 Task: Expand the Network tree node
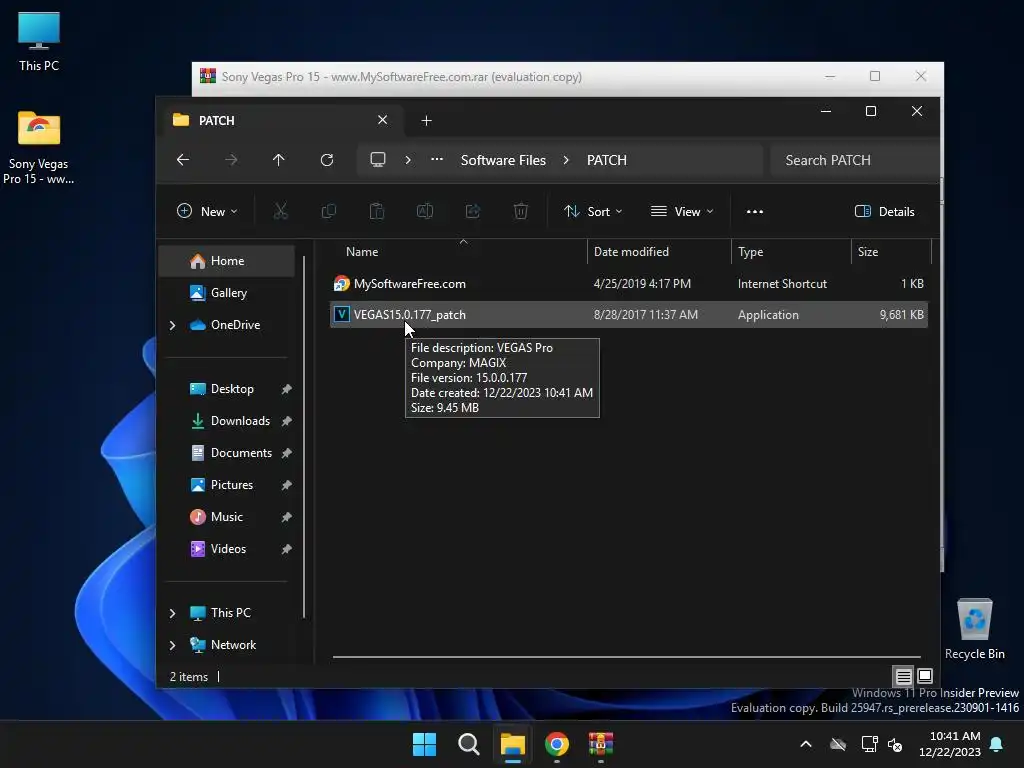pyautogui.click(x=172, y=645)
